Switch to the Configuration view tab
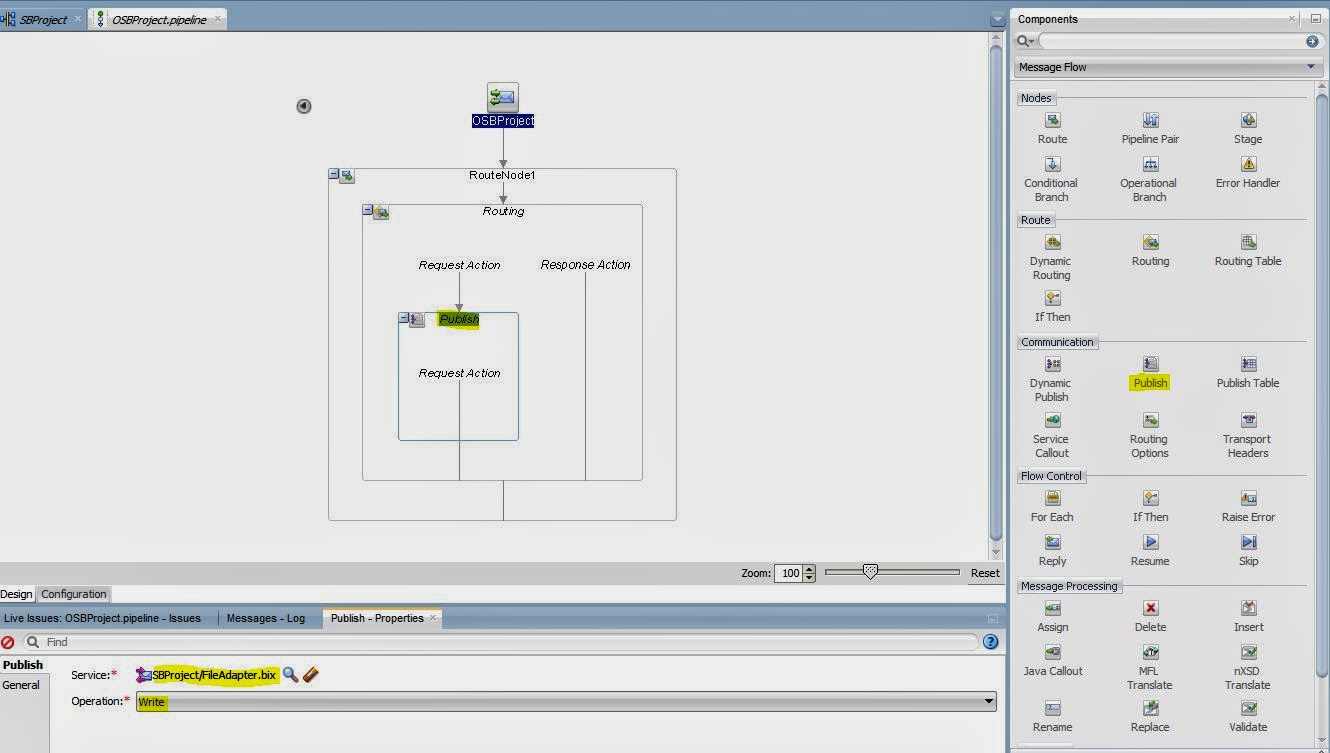This screenshot has width=1330, height=753. 74,594
